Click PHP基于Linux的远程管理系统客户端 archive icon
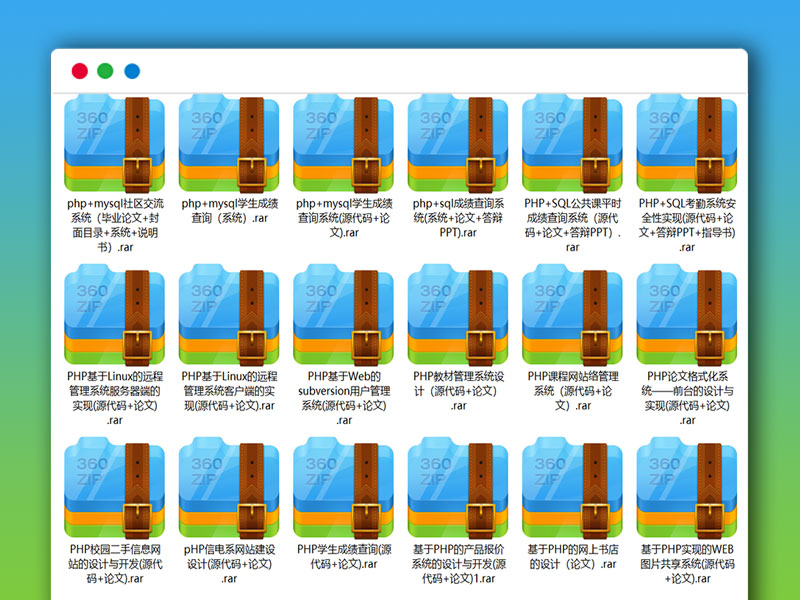Viewport: 800px width, 600px height. click(x=229, y=316)
